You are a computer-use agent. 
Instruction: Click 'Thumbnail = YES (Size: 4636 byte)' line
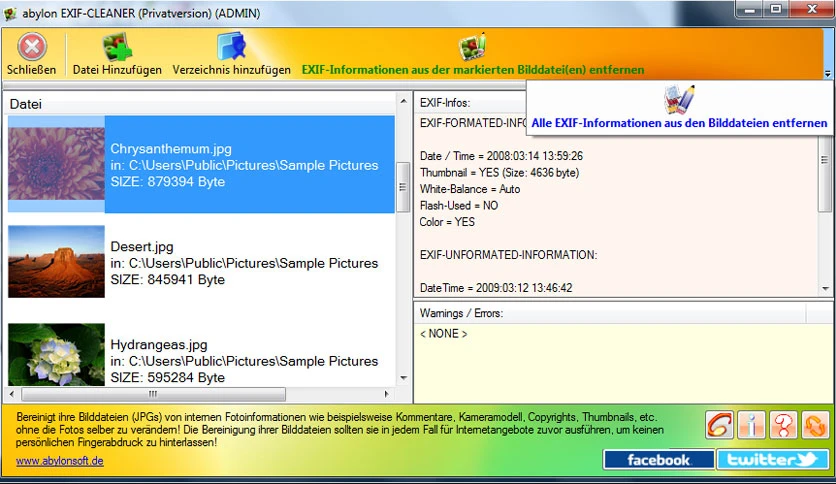point(499,173)
